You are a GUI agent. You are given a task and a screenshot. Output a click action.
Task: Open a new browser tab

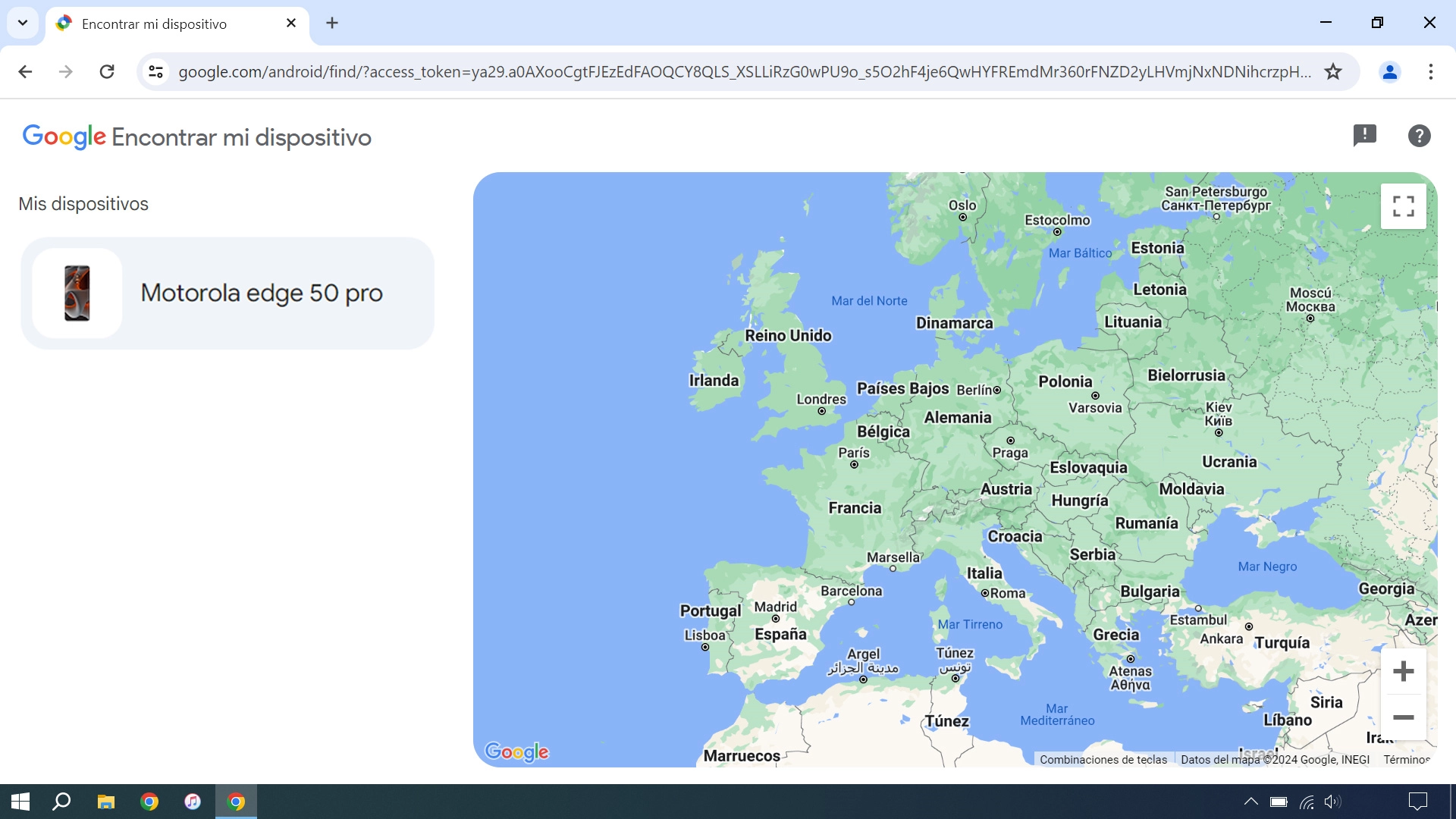(x=332, y=23)
